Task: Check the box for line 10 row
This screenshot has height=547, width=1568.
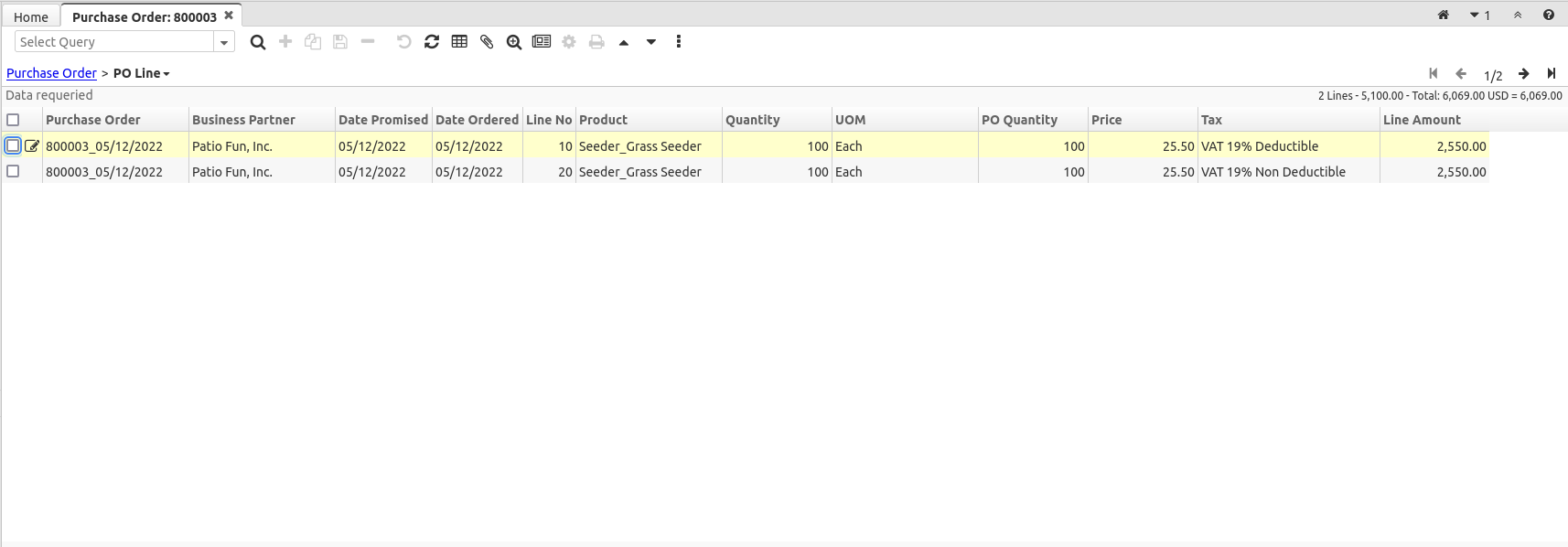Action: (13, 145)
